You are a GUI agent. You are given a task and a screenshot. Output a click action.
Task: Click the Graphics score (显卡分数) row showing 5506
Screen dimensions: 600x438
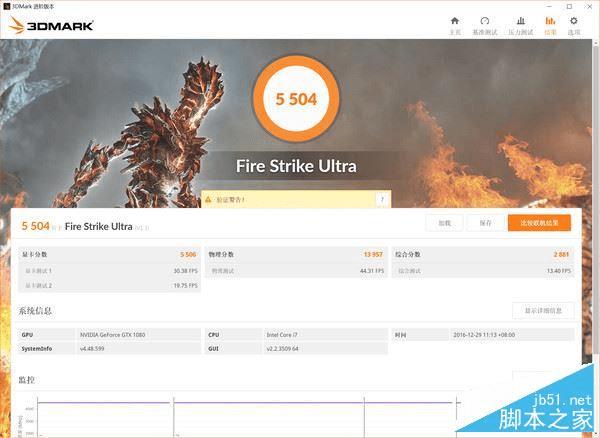pyautogui.click(x=109, y=254)
